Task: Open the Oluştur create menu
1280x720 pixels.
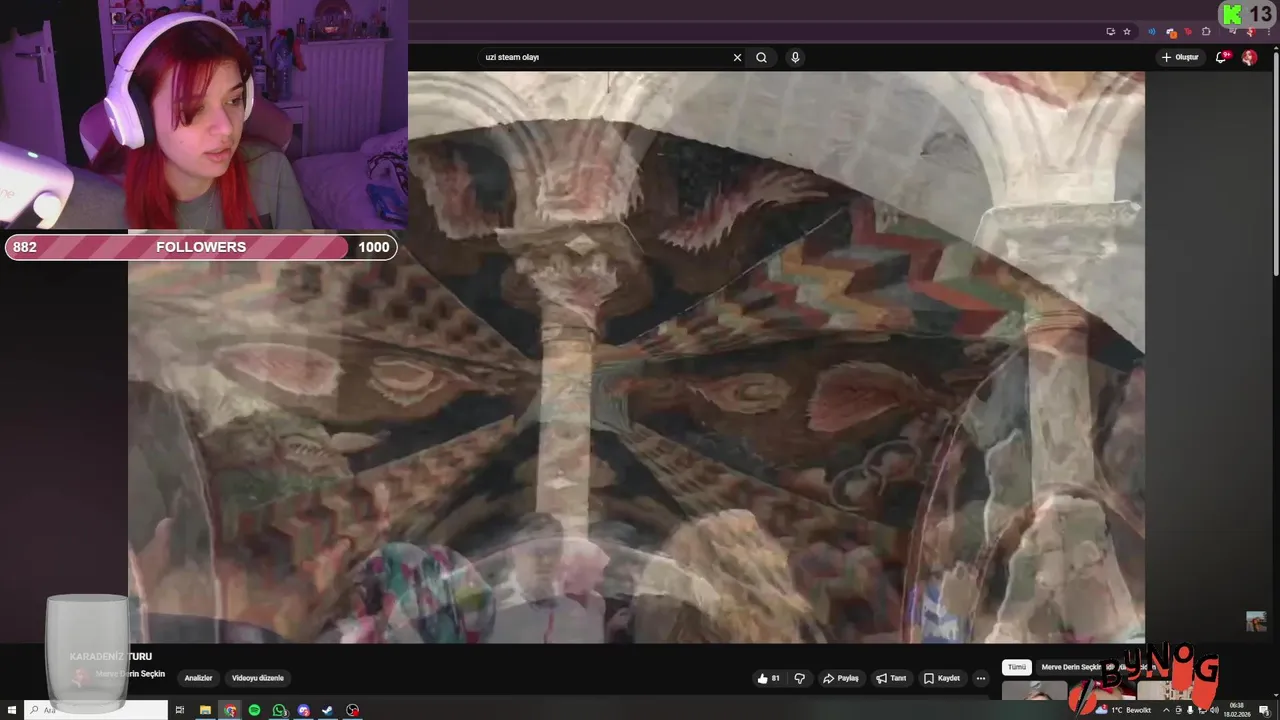Action: click(x=1181, y=57)
